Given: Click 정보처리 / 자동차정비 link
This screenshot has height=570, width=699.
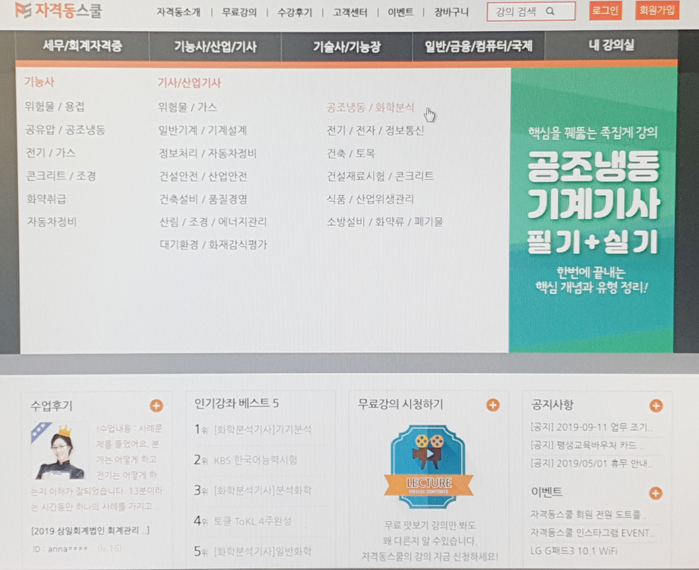Looking at the screenshot, I should (x=208, y=154).
